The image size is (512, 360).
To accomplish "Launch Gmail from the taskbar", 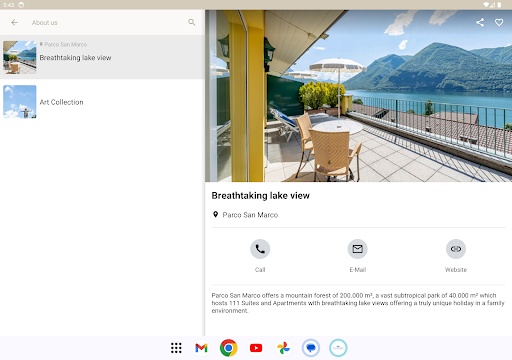I will pos(201,348).
